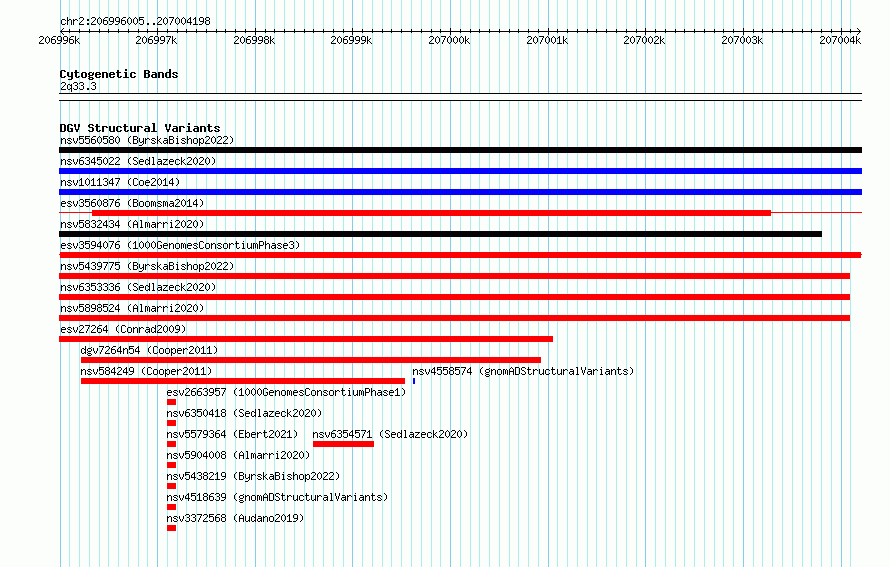Click the nsv5560580 (ByrskaBishop2022) label
The image size is (890, 567).
[x=147, y=140]
